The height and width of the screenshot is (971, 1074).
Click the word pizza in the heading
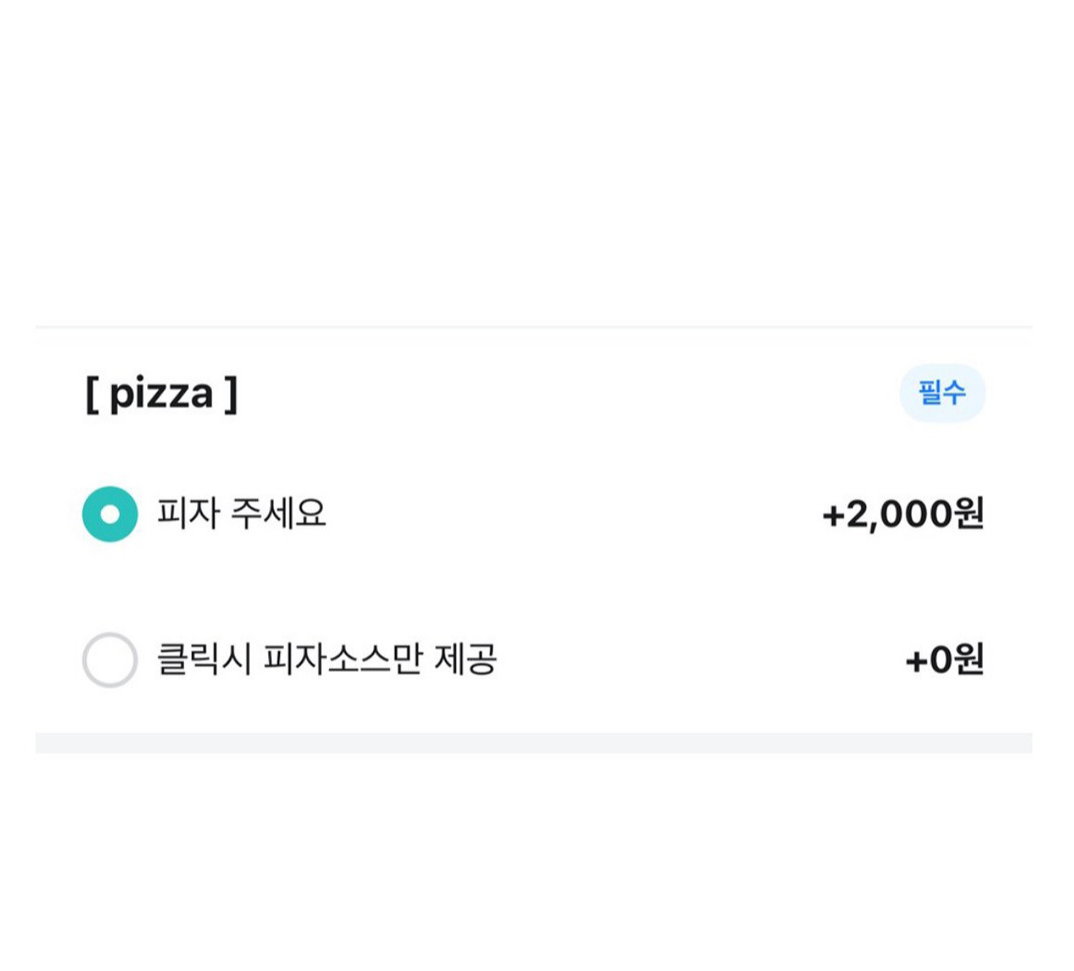click(161, 394)
